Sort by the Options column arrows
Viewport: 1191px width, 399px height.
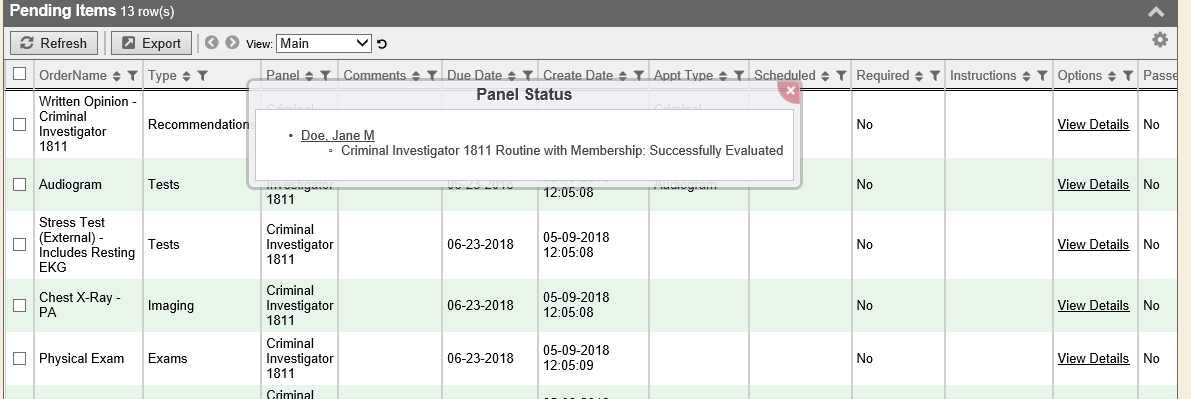pyautogui.click(x=1112, y=76)
